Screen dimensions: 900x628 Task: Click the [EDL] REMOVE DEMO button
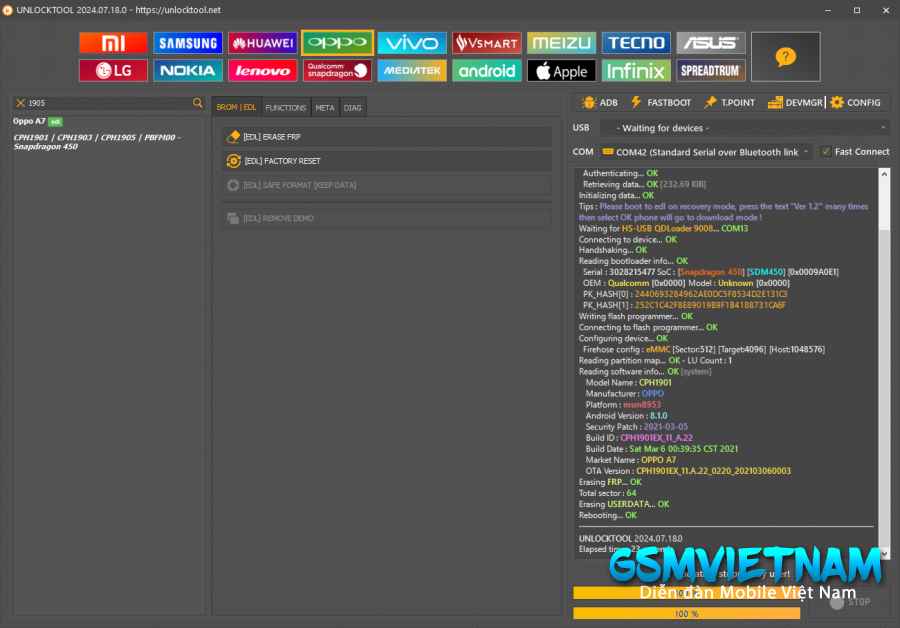[387, 218]
